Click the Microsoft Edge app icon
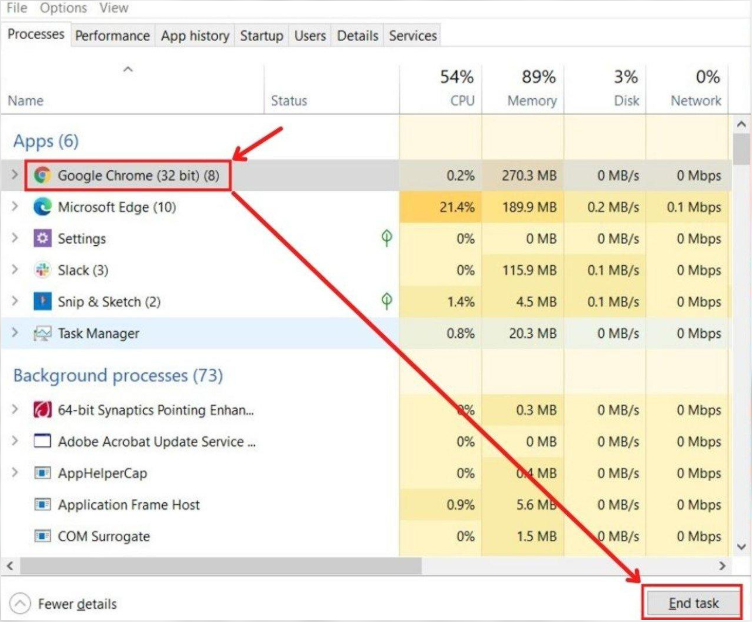 pos(42,207)
